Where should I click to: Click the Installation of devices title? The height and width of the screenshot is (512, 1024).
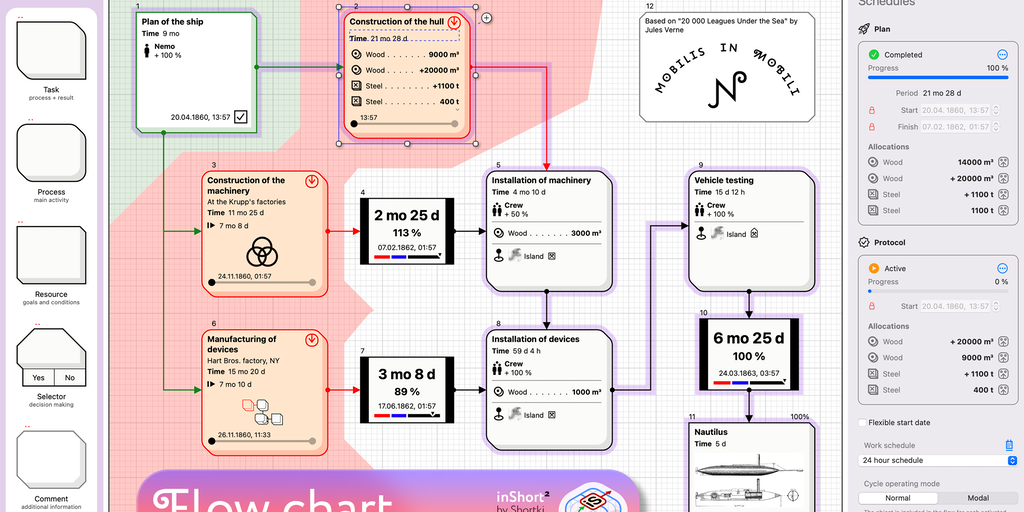tap(536, 339)
